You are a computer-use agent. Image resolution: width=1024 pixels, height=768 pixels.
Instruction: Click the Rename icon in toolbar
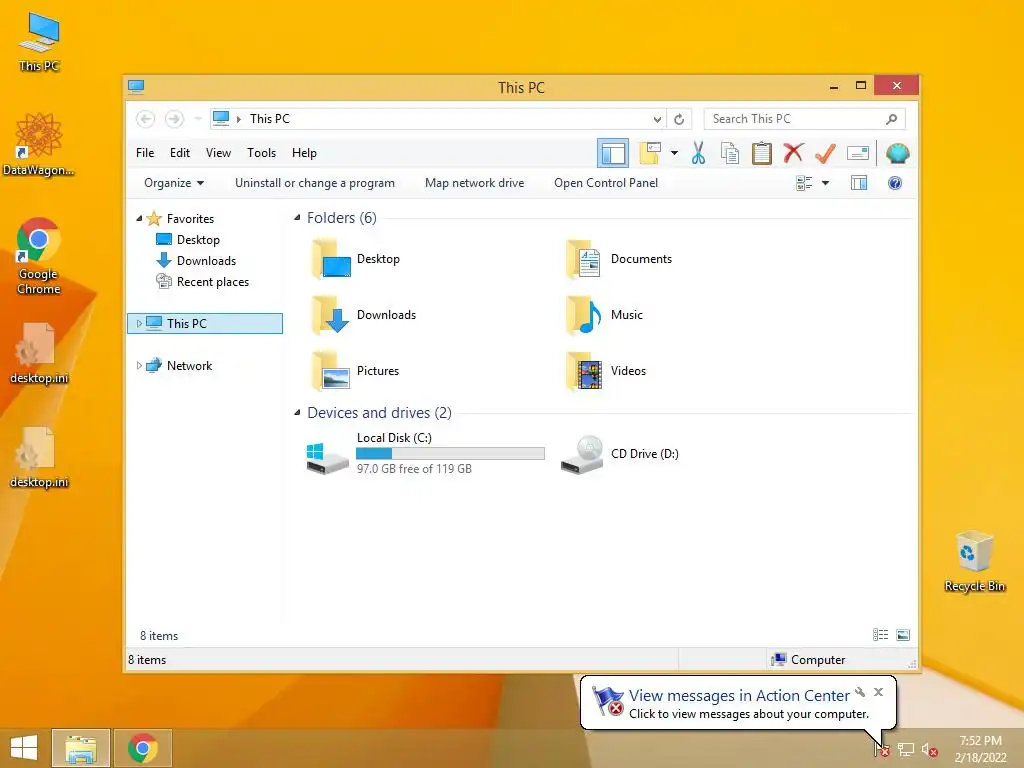(857, 153)
